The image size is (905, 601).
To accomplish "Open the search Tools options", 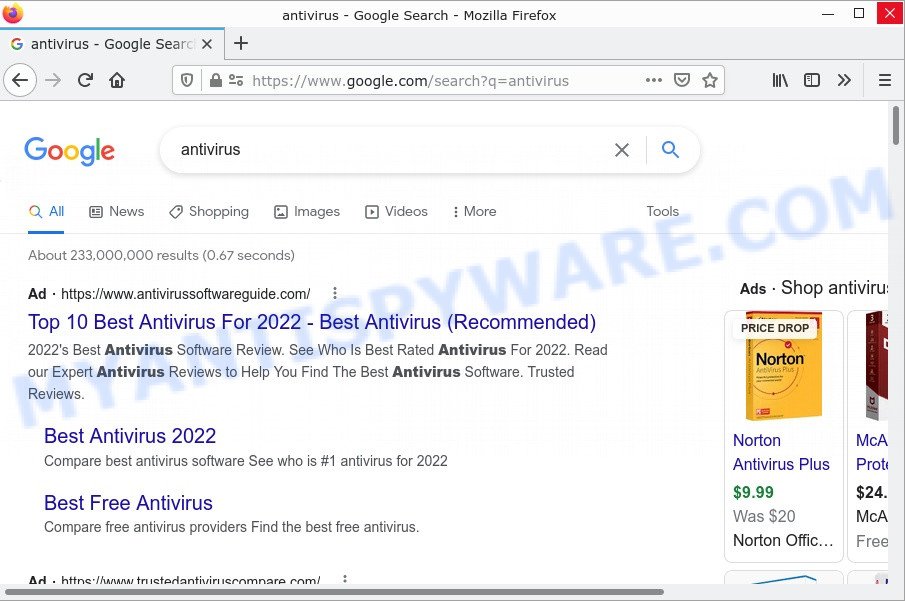I will [663, 212].
